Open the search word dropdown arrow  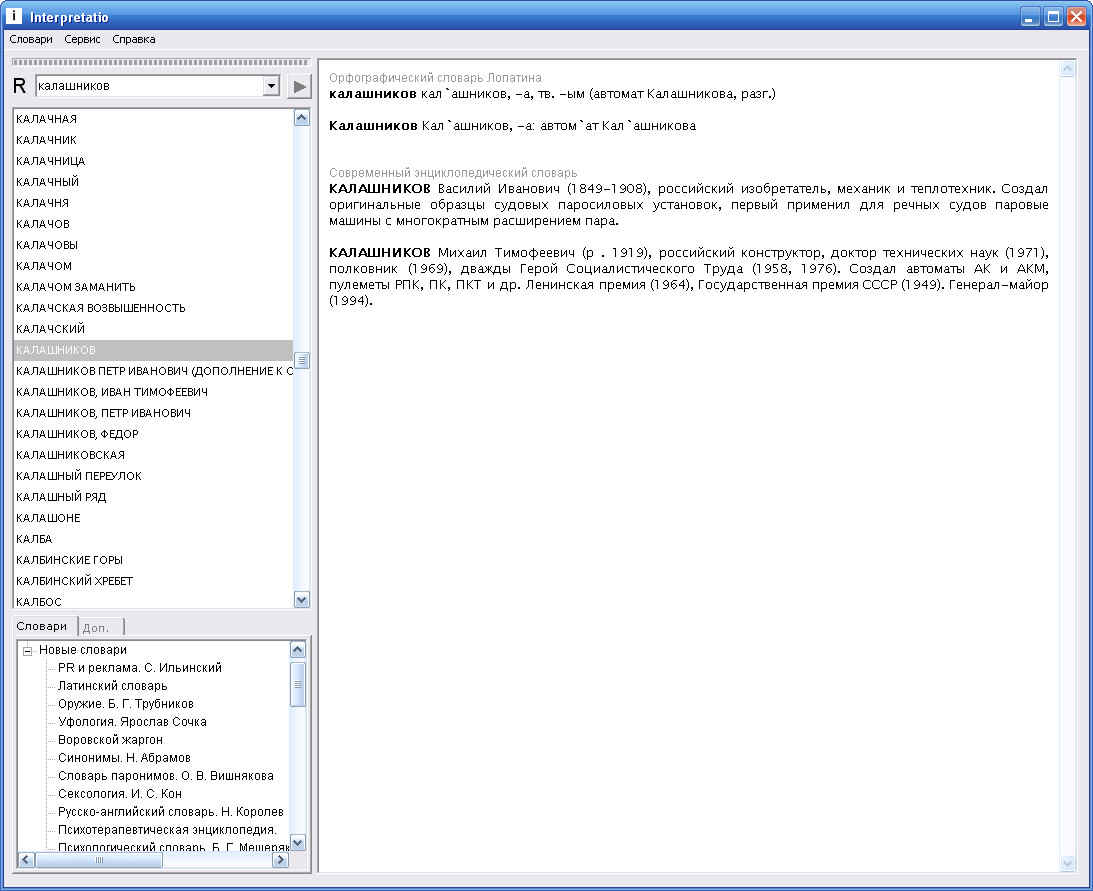pos(271,86)
